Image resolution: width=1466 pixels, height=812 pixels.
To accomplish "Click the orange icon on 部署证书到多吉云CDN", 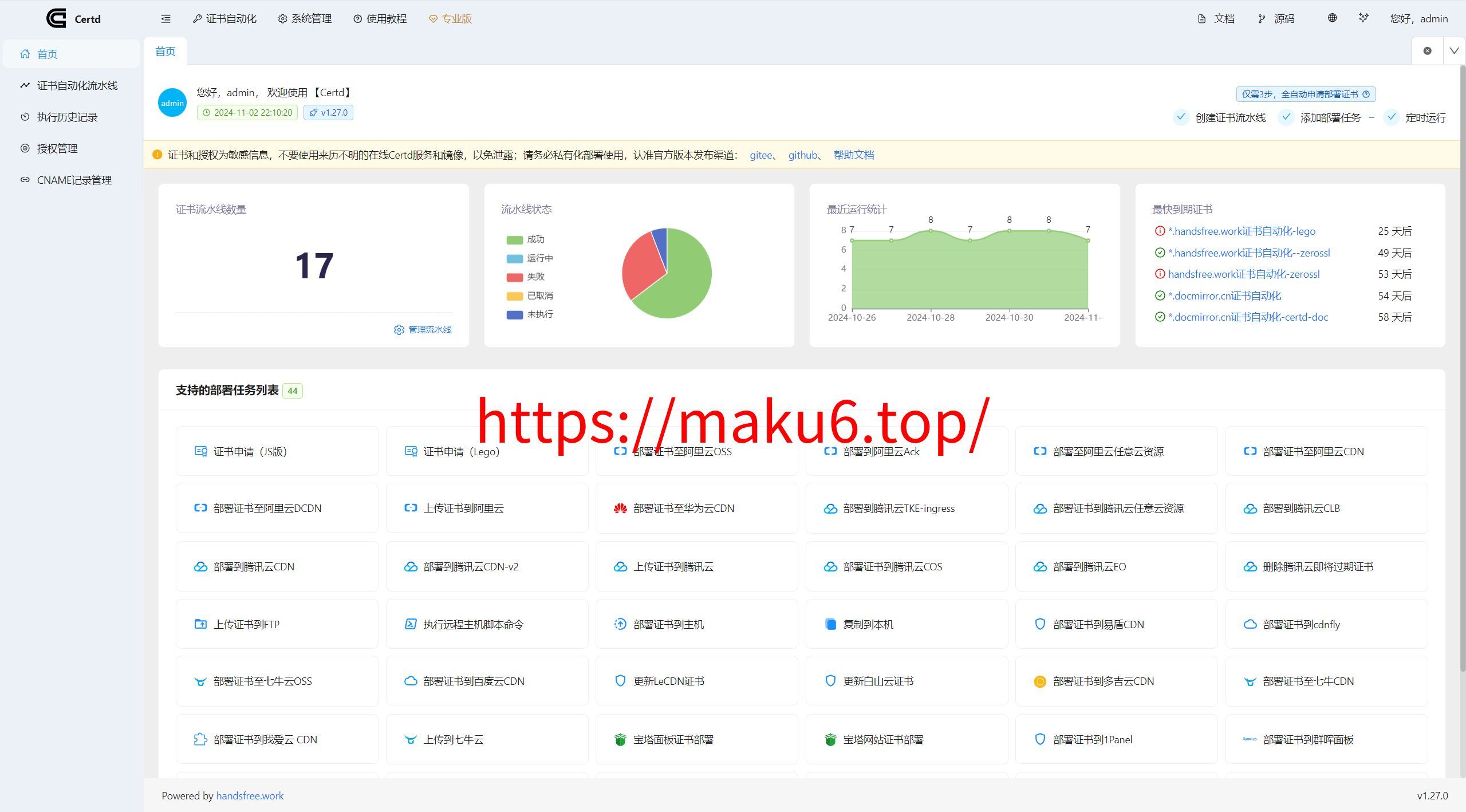I will (x=1040, y=681).
